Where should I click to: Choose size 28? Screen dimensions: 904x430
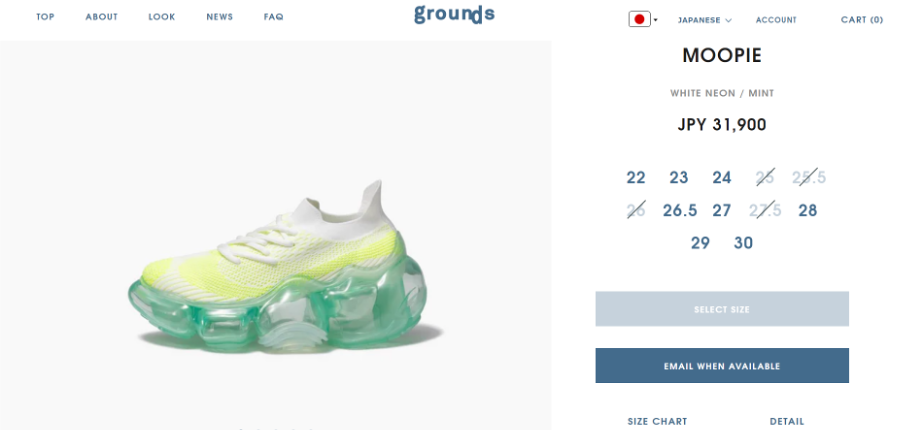tap(808, 210)
